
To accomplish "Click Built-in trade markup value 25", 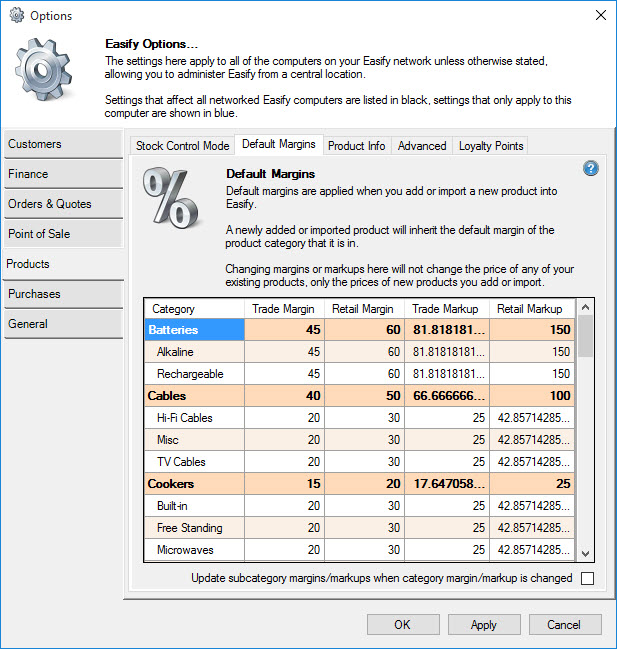I will pos(447,506).
